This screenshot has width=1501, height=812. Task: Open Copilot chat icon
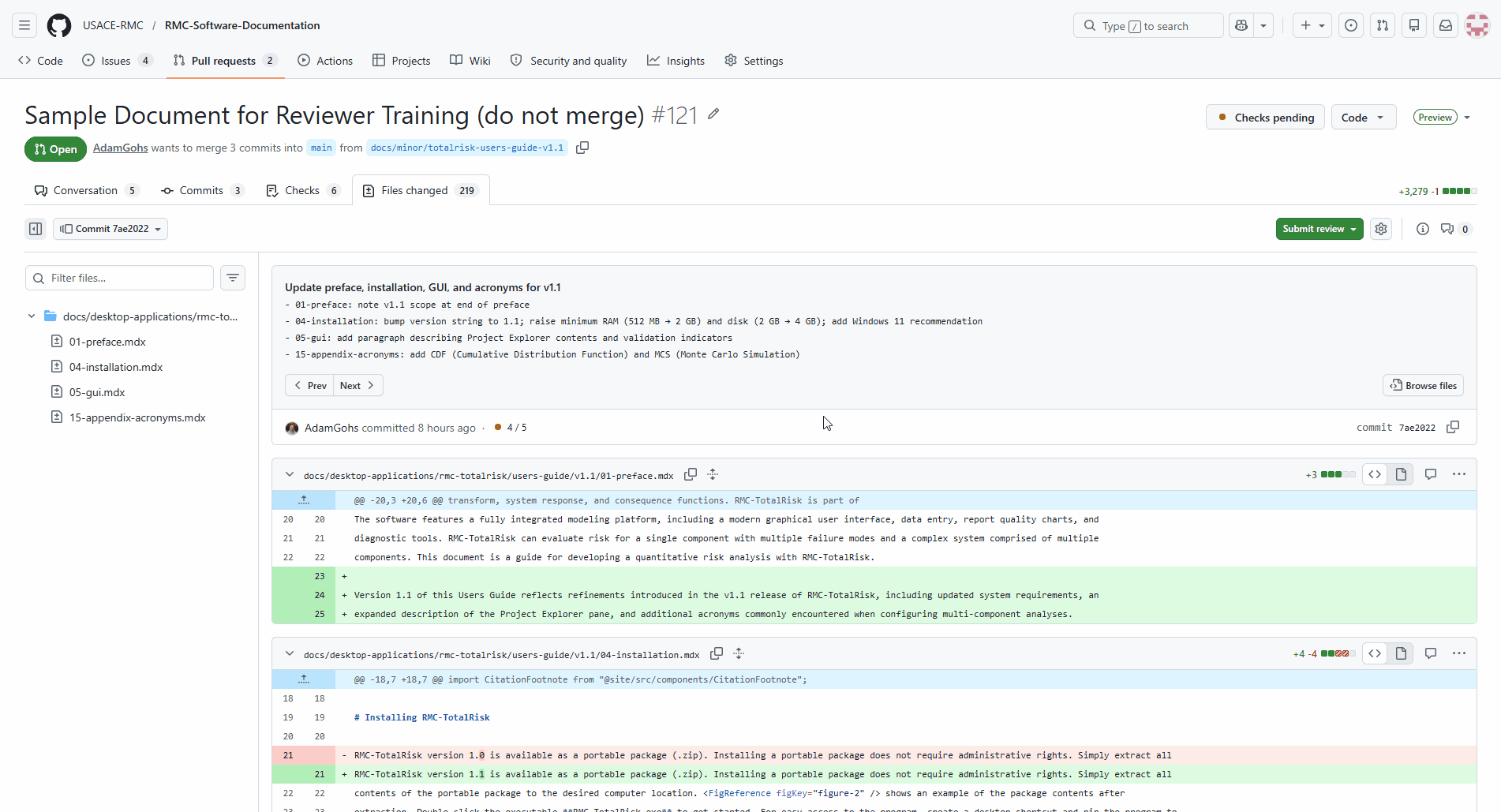click(x=1241, y=25)
